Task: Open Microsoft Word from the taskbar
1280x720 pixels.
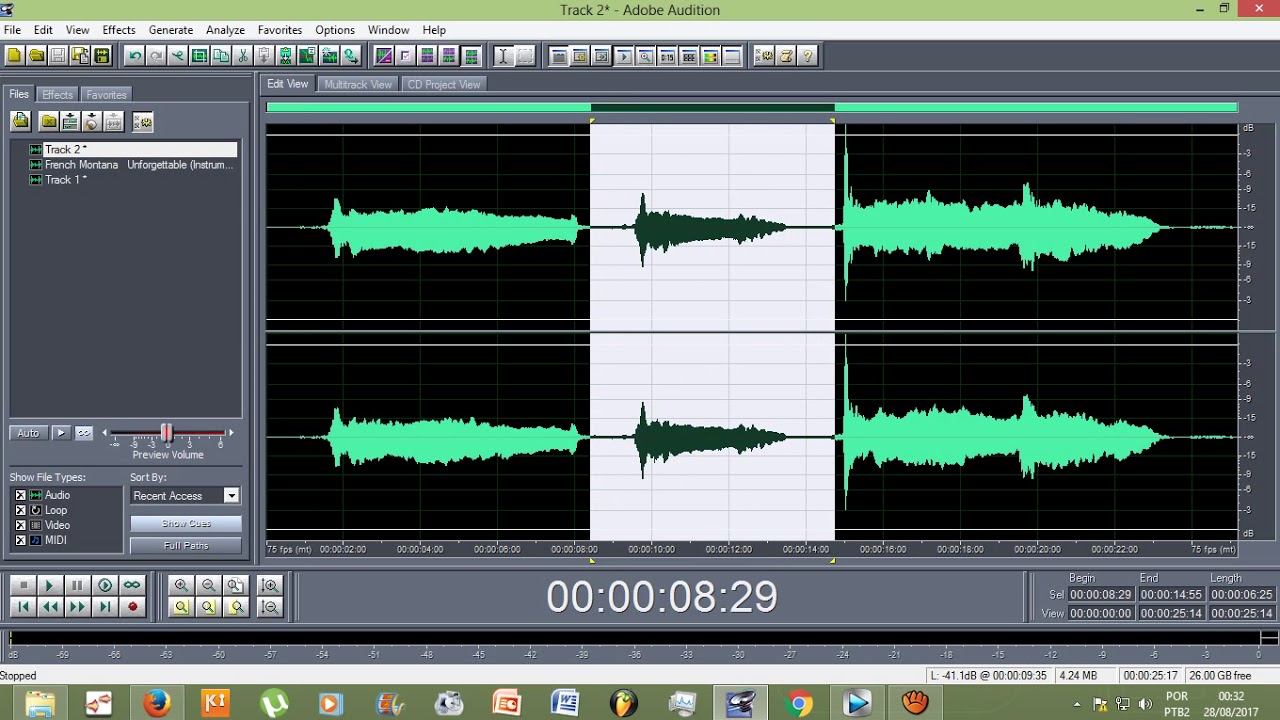Action: pos(565,704)
